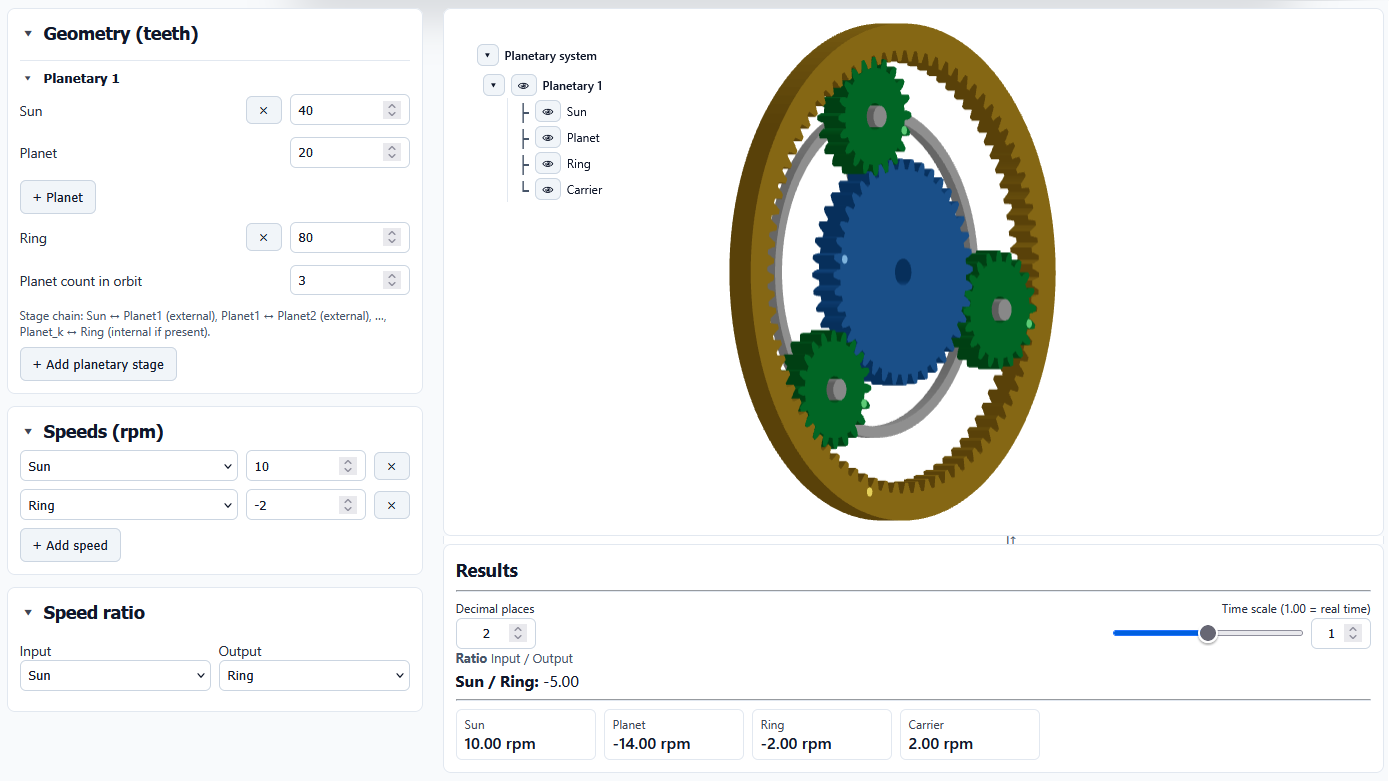Viewport: 1389px width, 781px height.
Task: Collapse the Speed ratio section
Action: (x=28, y=613)
